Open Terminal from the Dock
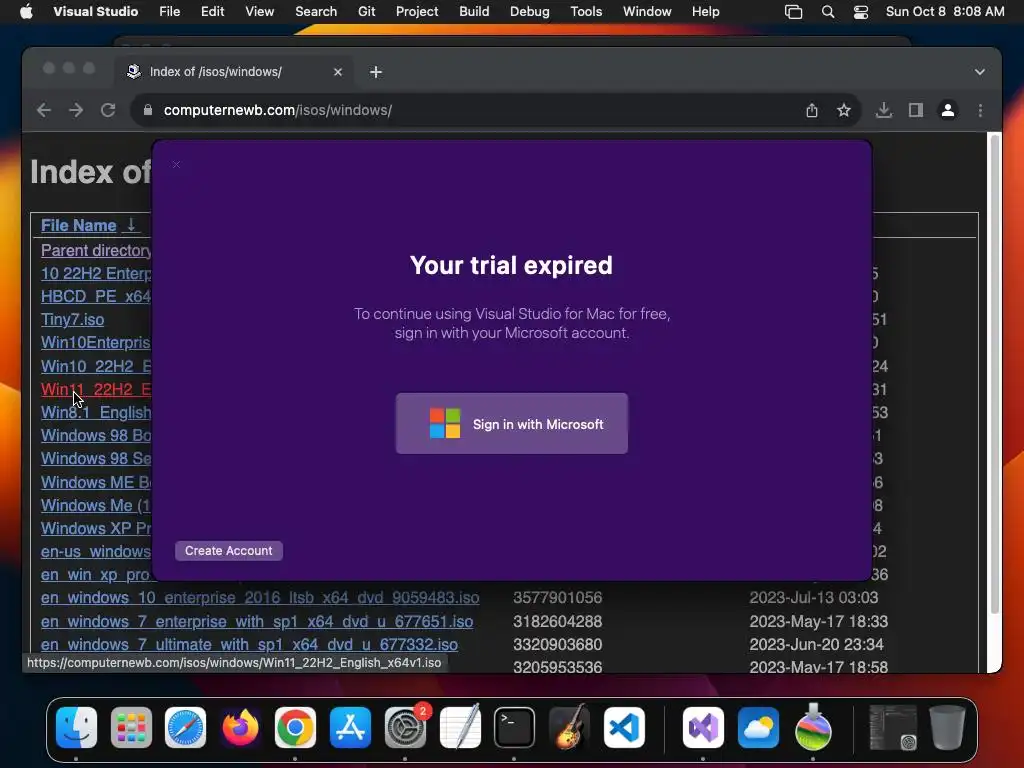Image resolution: width=1024 pixels, height=768 pixels. (x=515, y=727)
